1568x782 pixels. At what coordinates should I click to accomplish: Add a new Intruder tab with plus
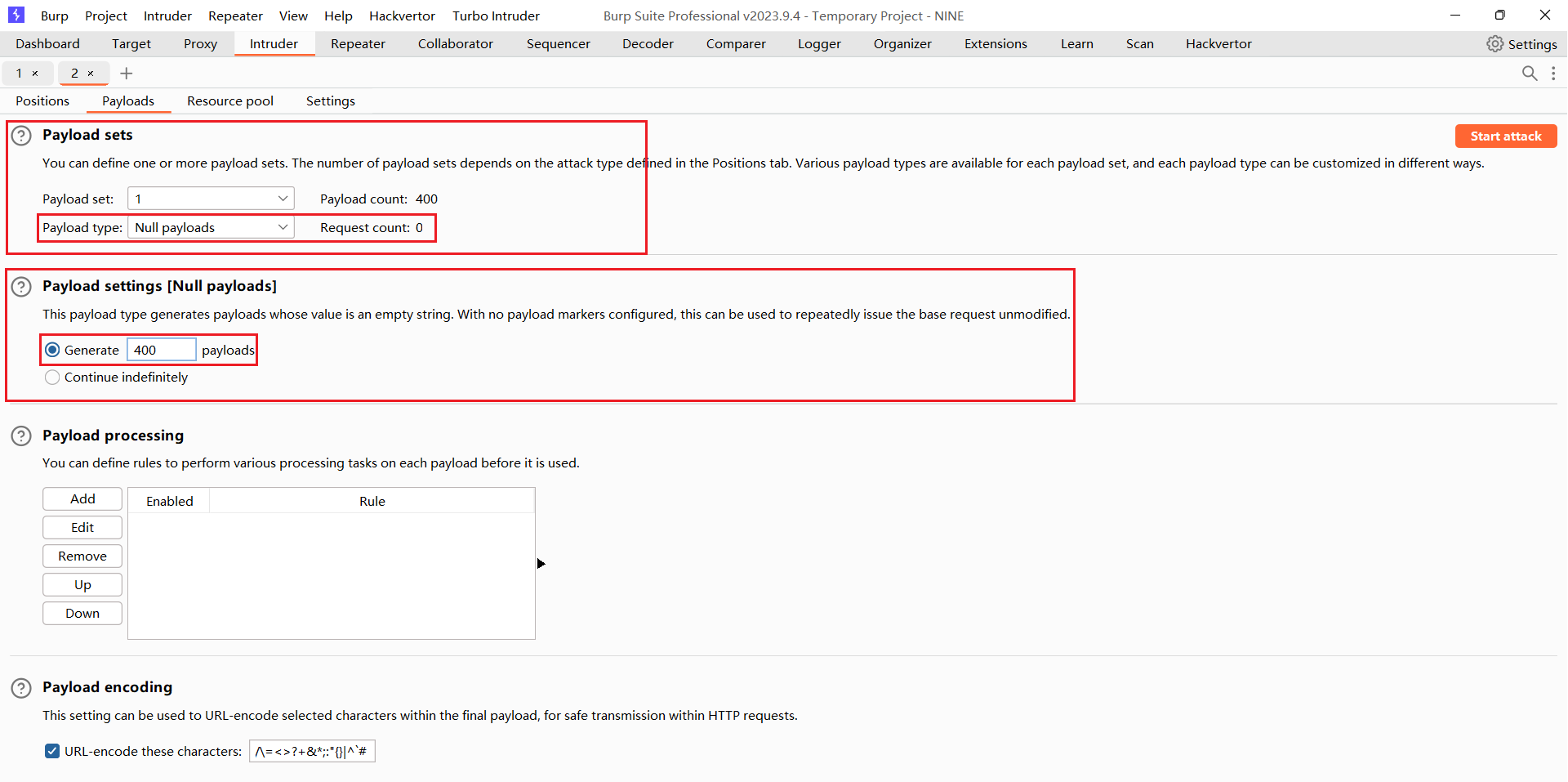[x=127, y=74]
